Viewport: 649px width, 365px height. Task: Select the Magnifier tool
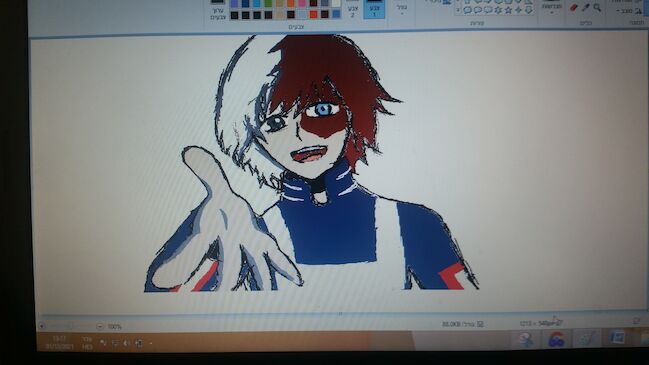click(597, 7)
